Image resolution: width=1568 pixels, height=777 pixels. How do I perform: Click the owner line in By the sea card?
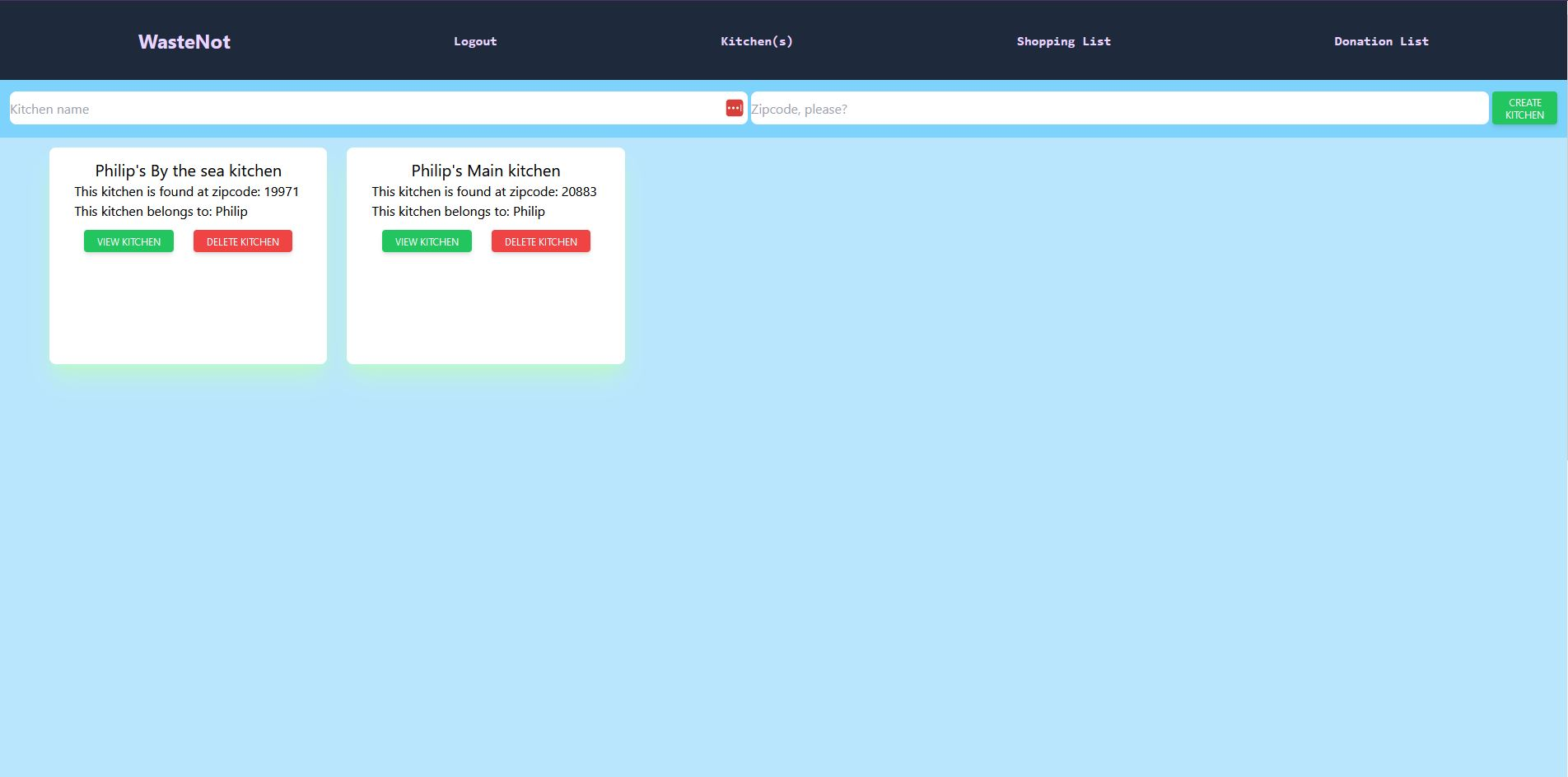point(161,211)
